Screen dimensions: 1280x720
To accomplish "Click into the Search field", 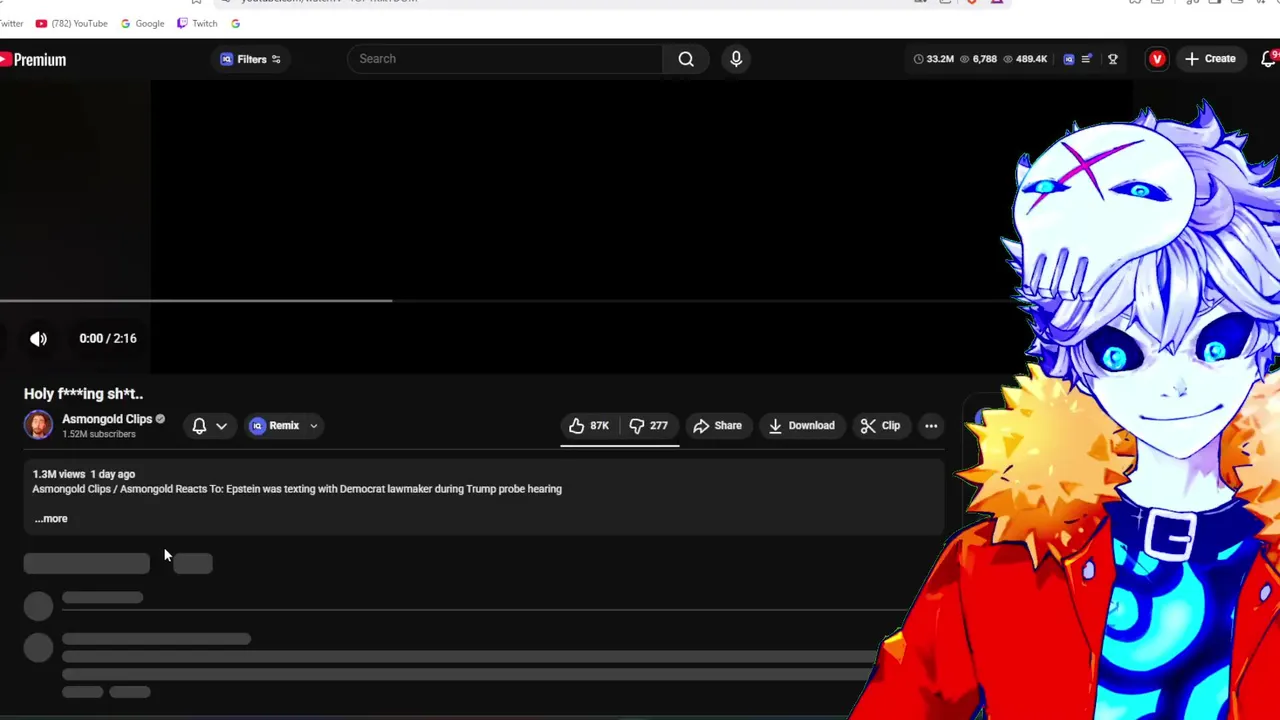I will pos(505,59).
